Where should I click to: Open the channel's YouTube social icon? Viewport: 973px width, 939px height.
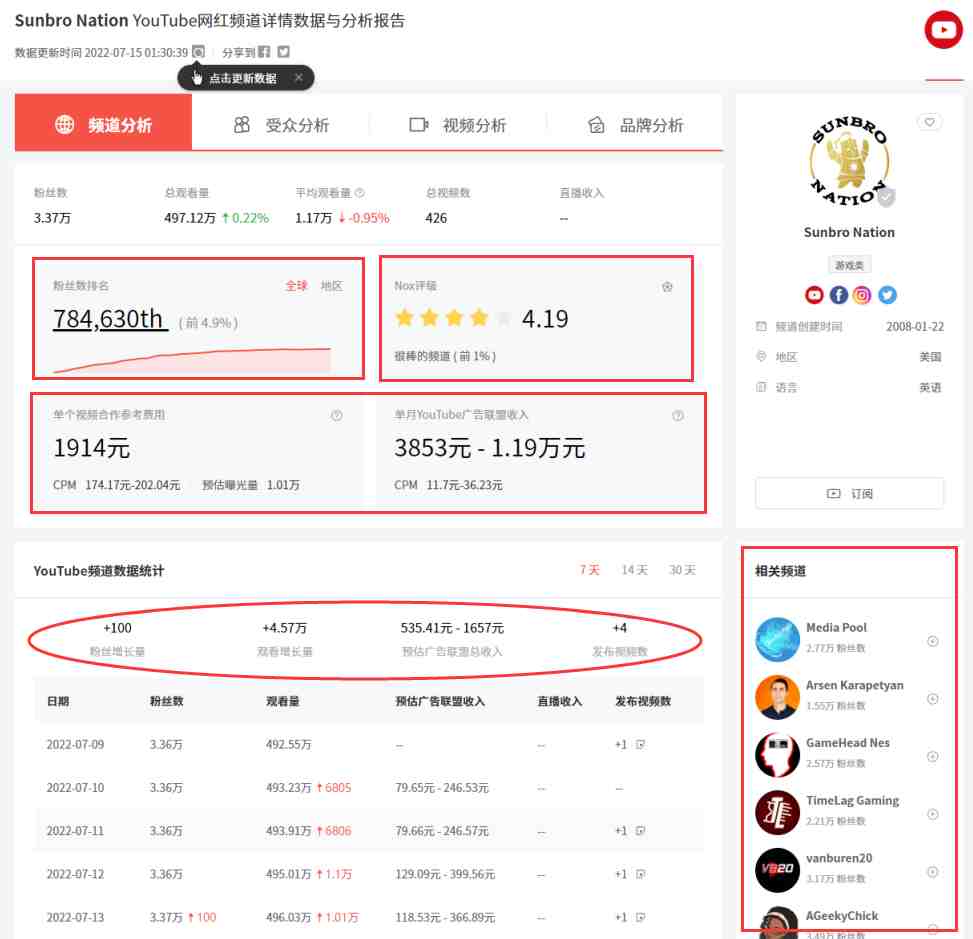814,295
